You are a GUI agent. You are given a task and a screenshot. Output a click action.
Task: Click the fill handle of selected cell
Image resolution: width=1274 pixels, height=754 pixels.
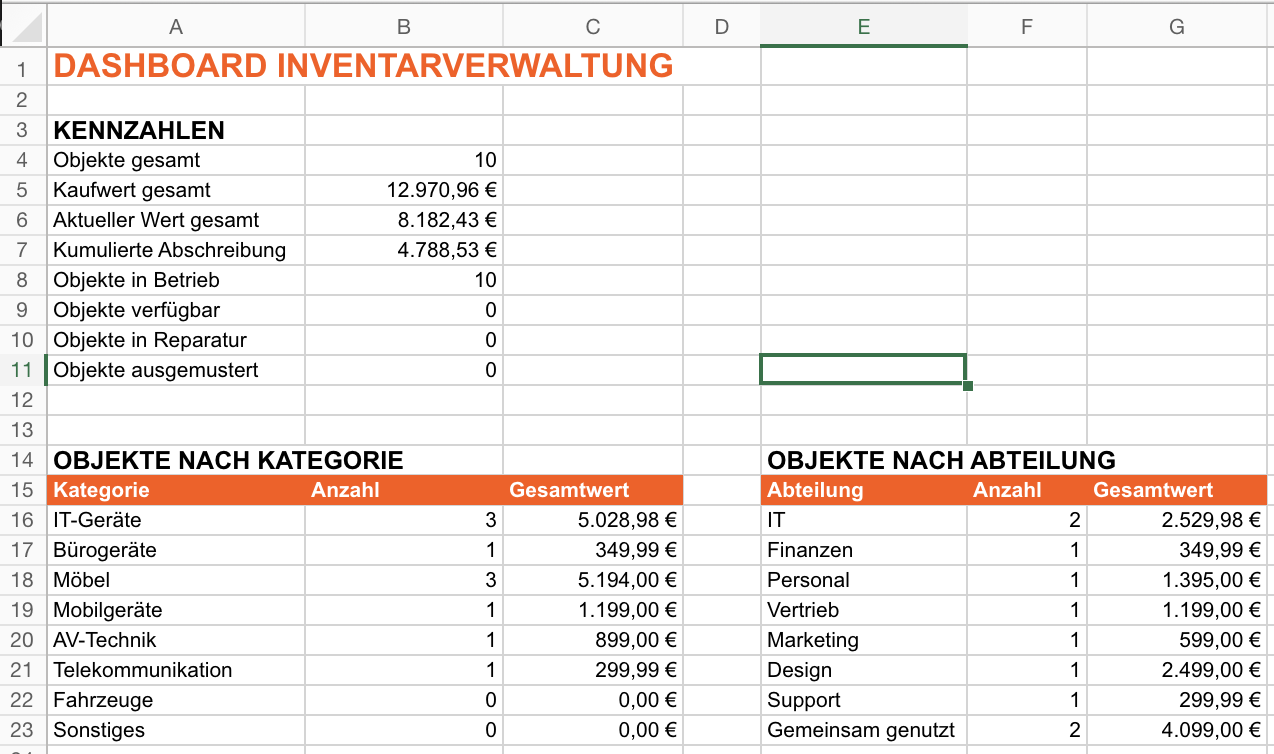pyautogui.click(x=967, y=385)
